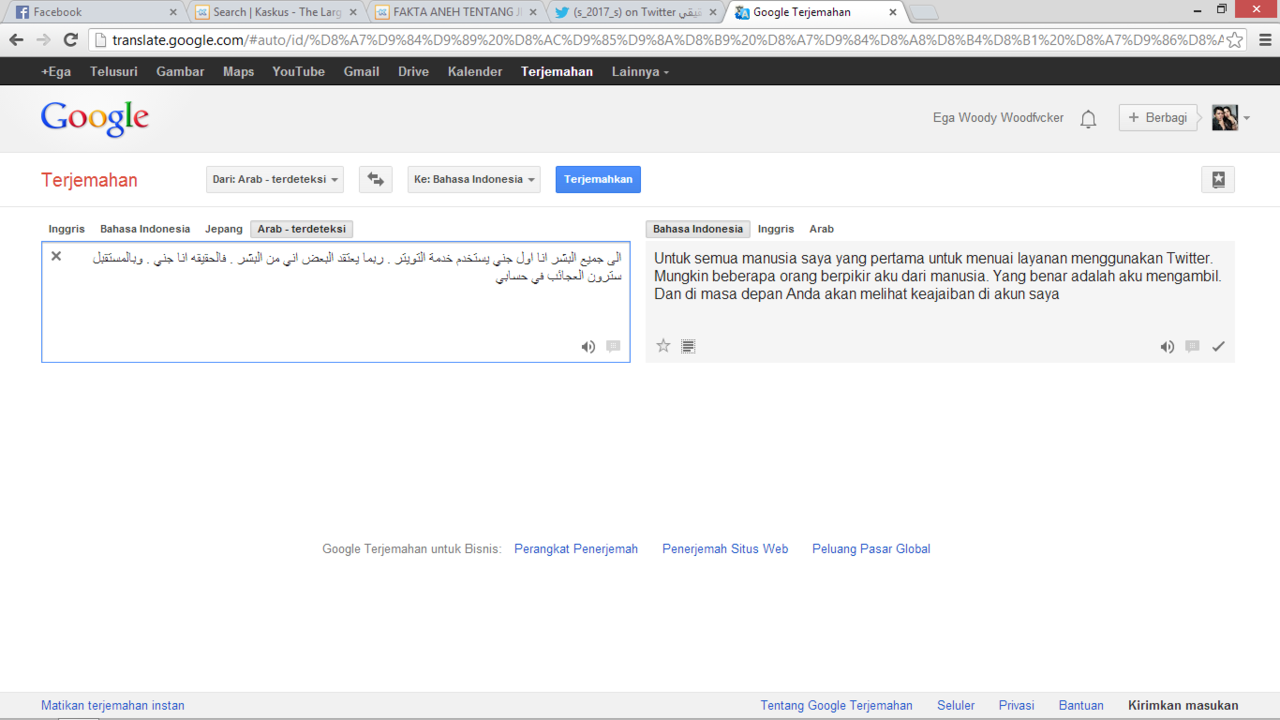Listen to the Arabic source text
The image size is (1280, 720).
pos(588,347)
